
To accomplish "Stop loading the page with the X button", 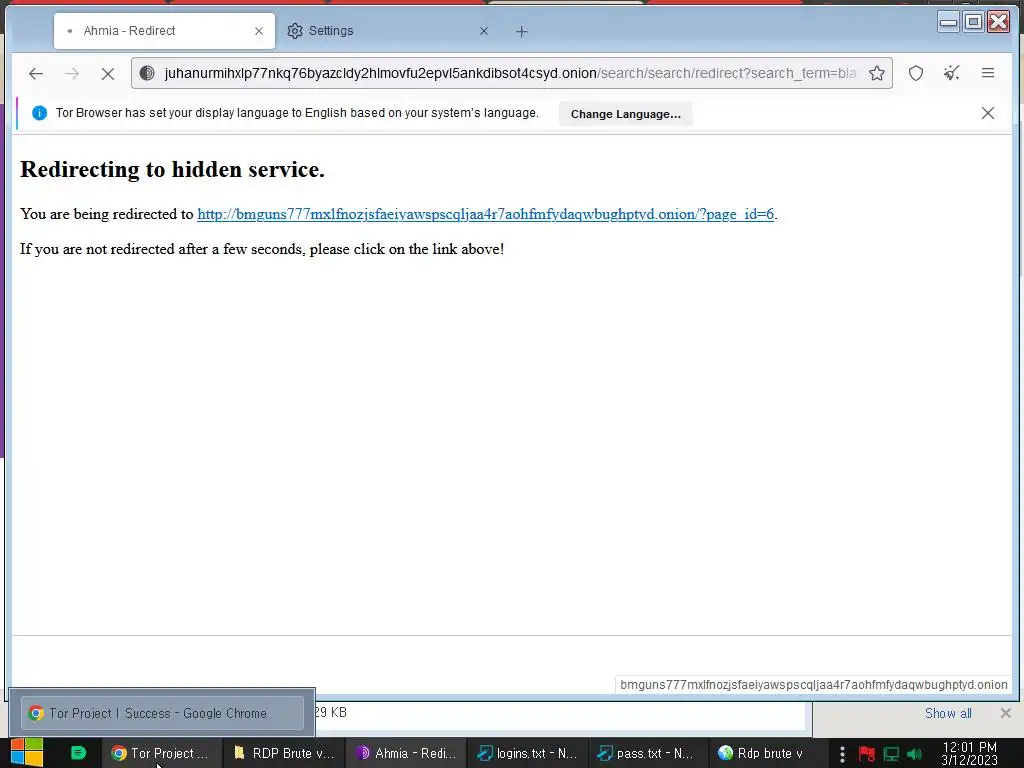I will coord(108,74).
